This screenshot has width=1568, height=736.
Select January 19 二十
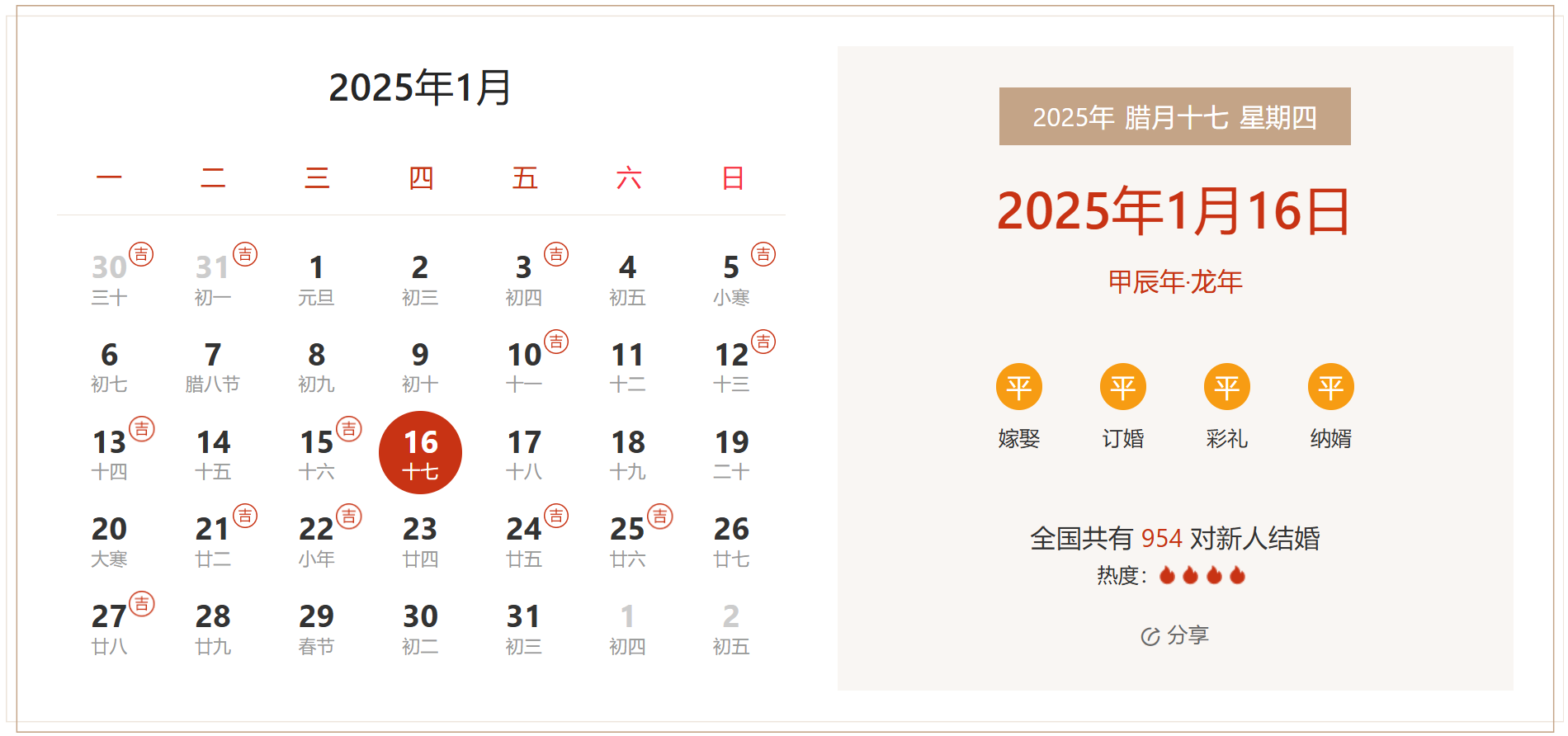tap(731, 455)
